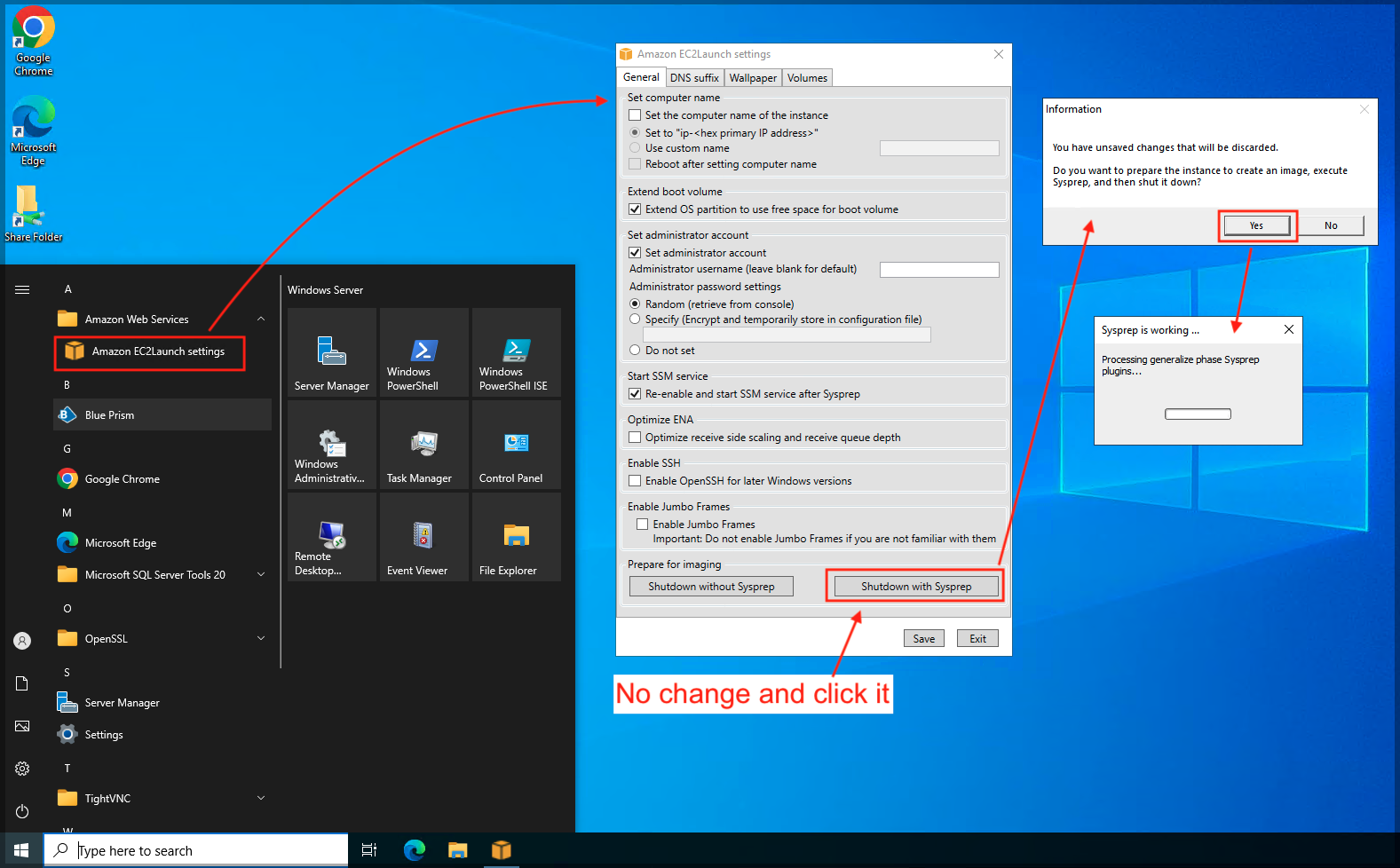
Task: Open Task Manager tile
Action: (423, 446)
